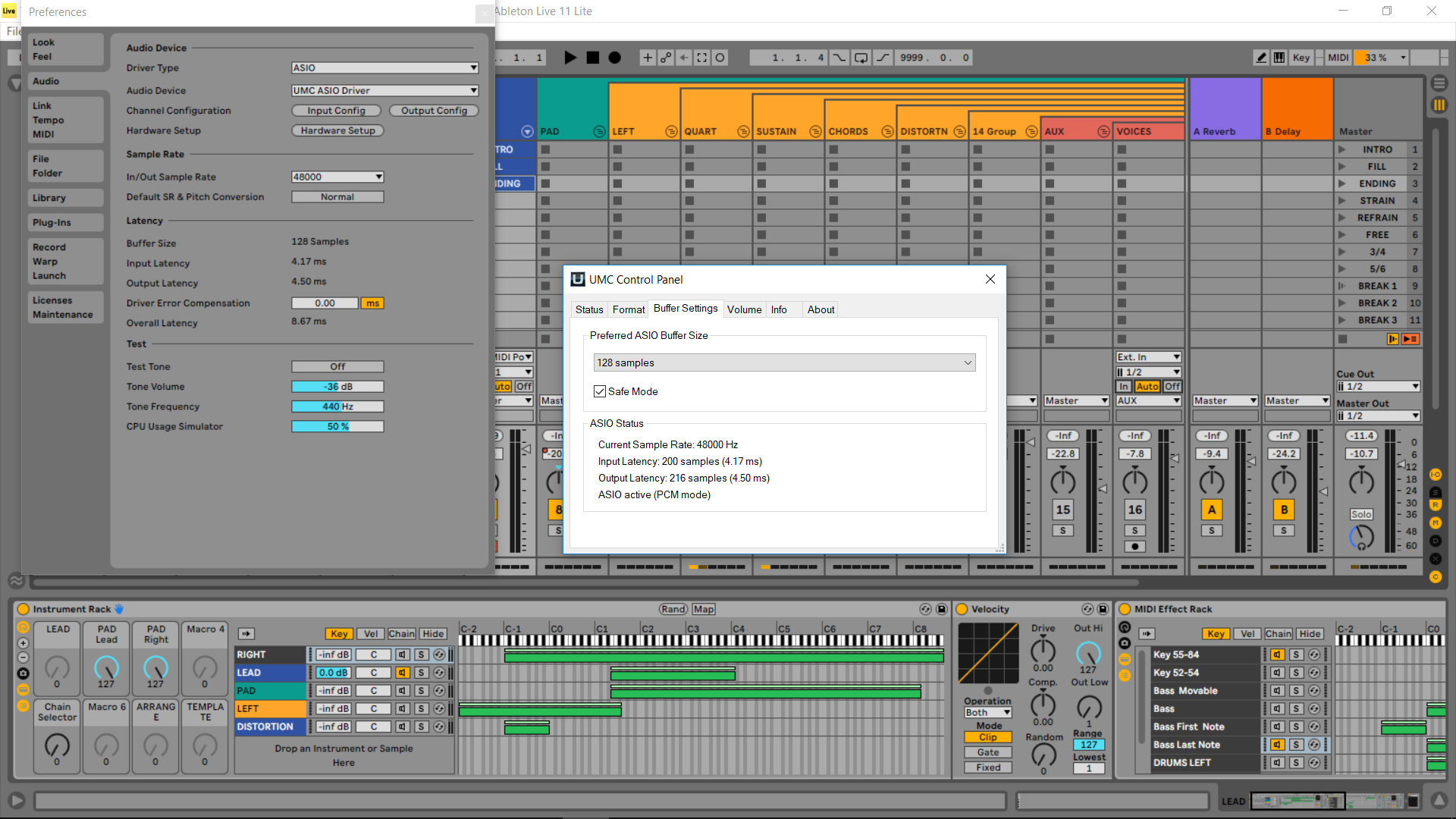
Task: Switch to the Volume tab
Action: click(744, 309)
